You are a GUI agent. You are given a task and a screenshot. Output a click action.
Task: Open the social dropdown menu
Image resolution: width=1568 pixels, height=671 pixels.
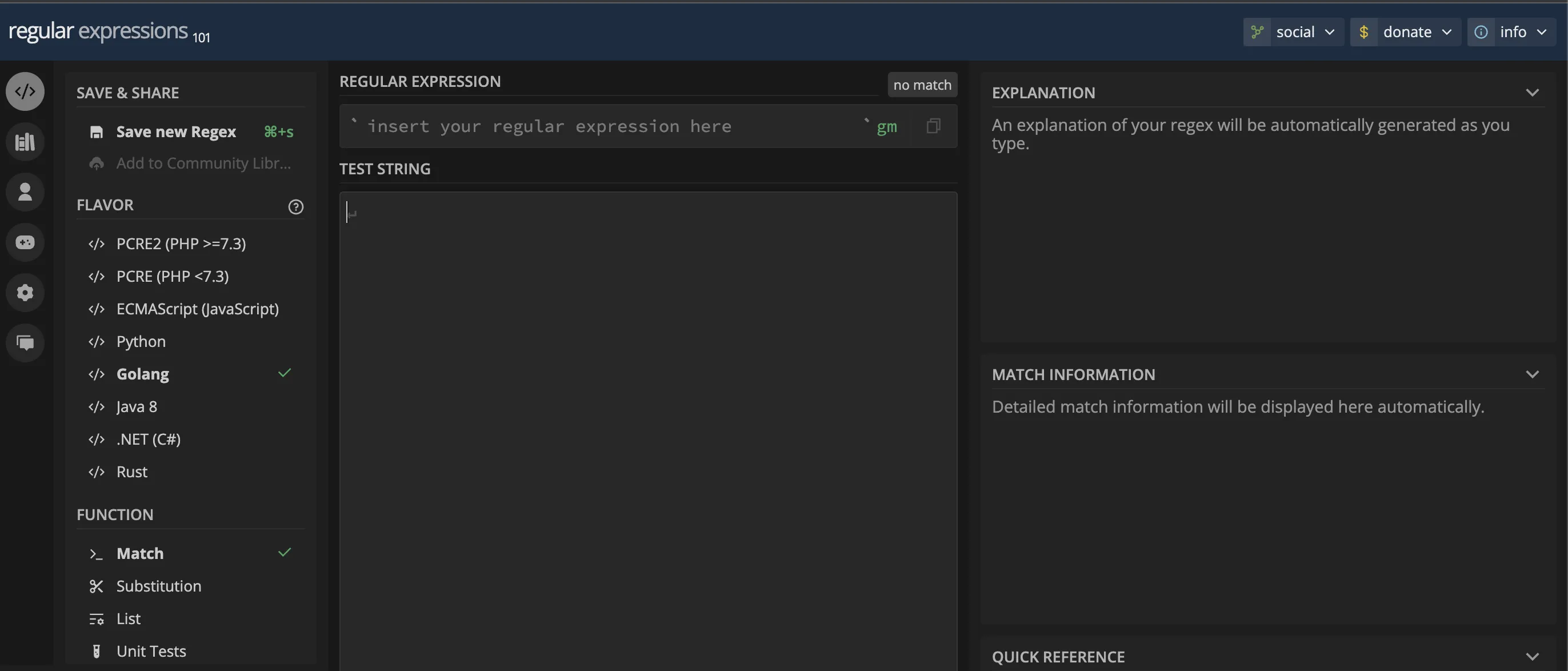(1294, 31)
